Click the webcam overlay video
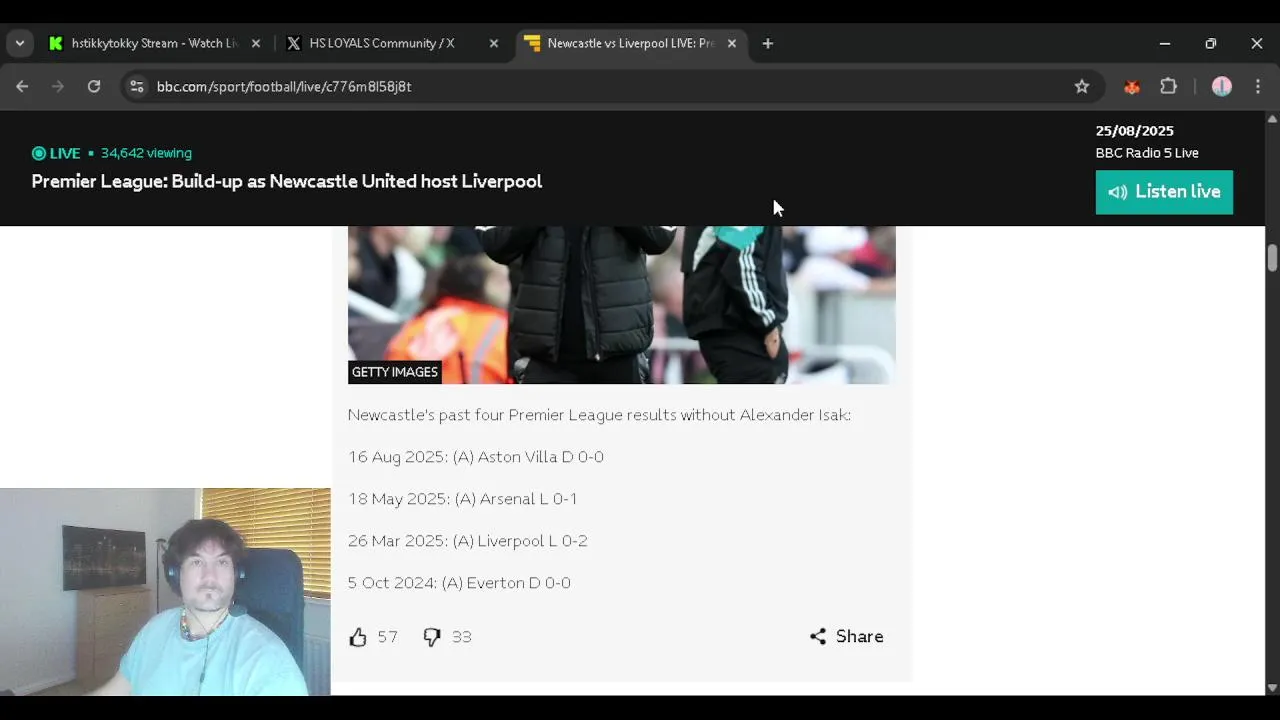The height and width of the screenshot is (720, 1280). tap(165, 592)
